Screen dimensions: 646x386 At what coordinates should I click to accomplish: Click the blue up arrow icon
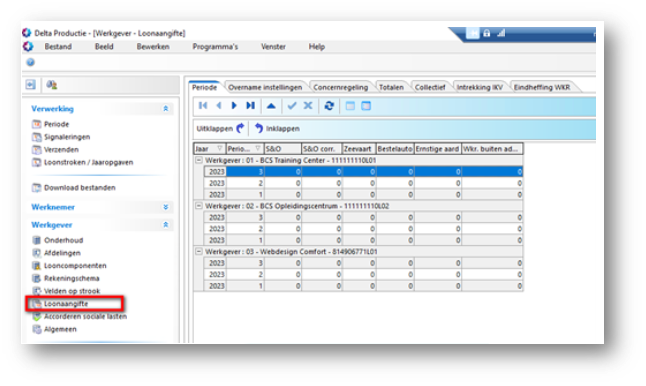(271, 106)
